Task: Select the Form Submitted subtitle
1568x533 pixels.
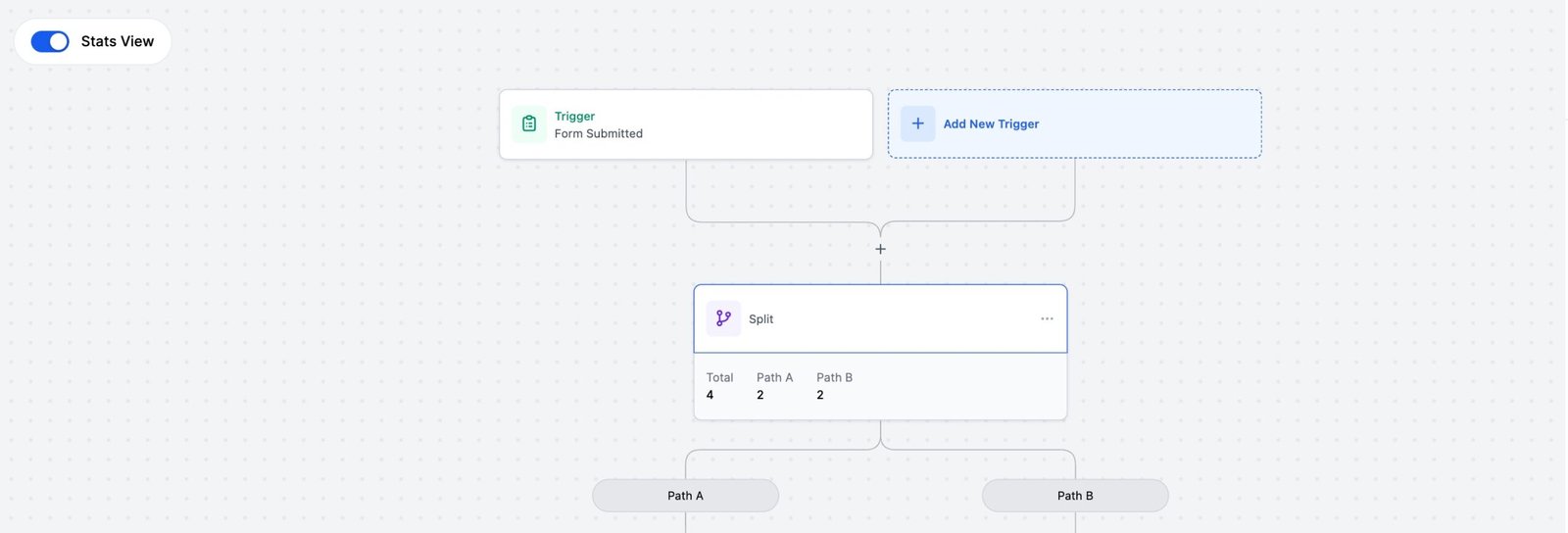Action: 599,133
